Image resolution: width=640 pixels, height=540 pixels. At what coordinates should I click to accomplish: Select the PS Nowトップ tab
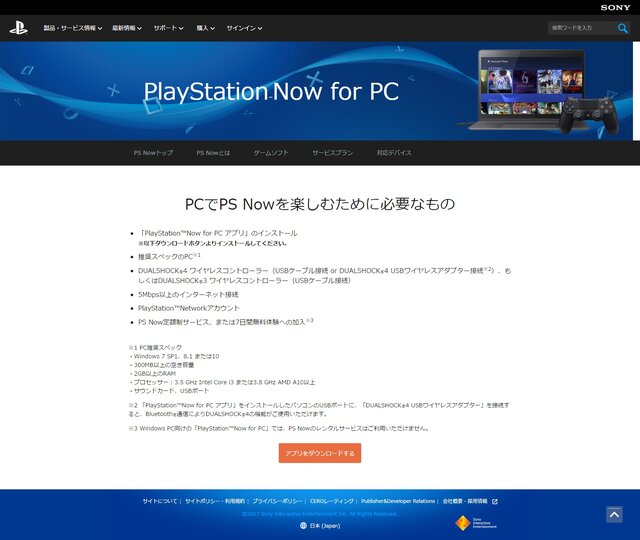point(153,153)
